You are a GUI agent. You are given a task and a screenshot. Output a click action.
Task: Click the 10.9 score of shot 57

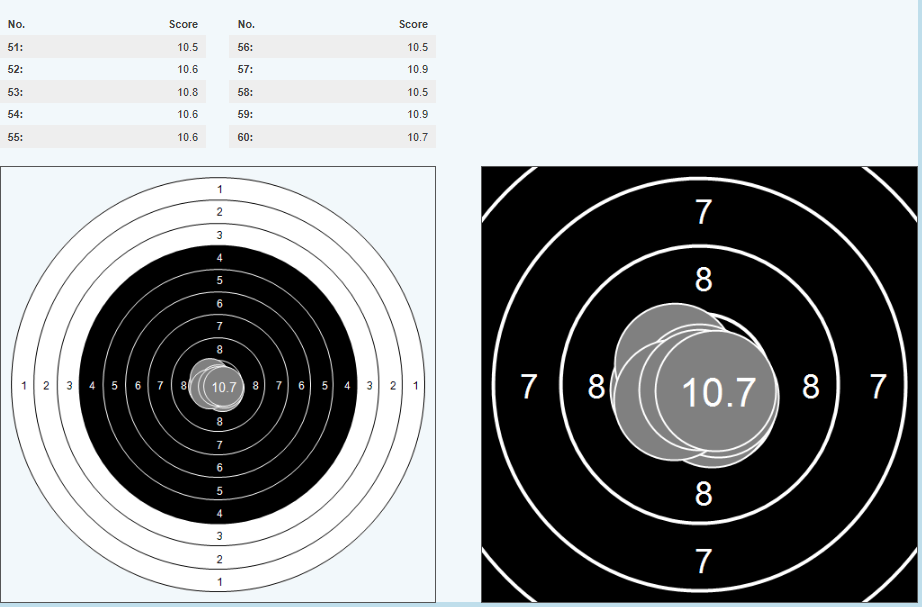(x=417, y=69)
